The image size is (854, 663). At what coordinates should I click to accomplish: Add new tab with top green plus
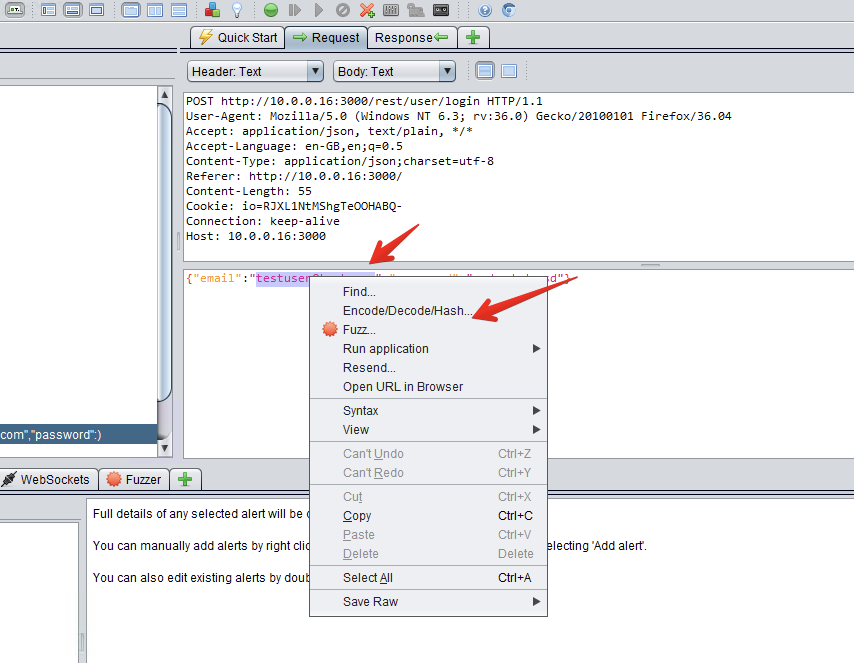coord(473,38)
